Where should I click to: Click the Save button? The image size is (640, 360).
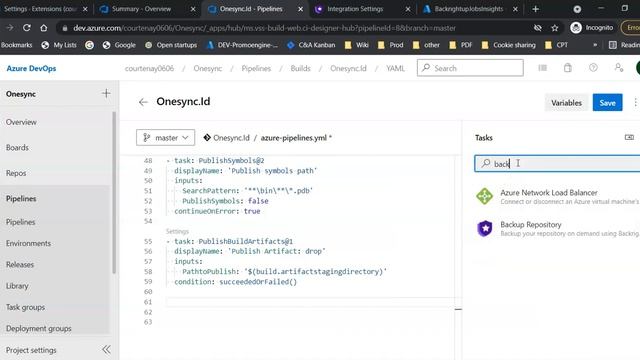coord(607,102)
